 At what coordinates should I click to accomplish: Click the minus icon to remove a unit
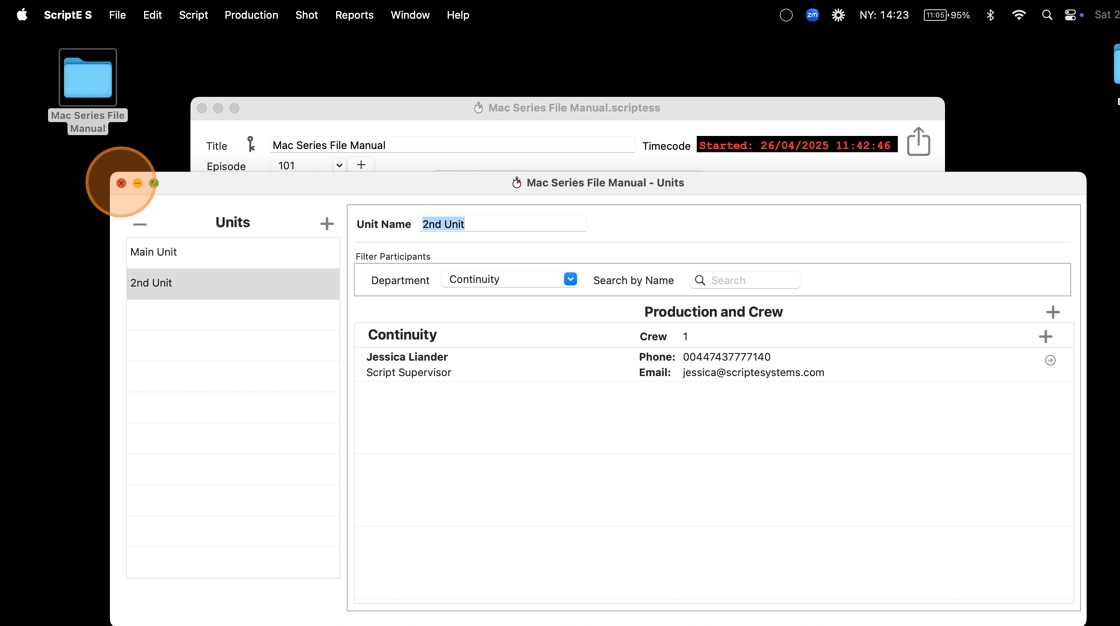[140, 224]
